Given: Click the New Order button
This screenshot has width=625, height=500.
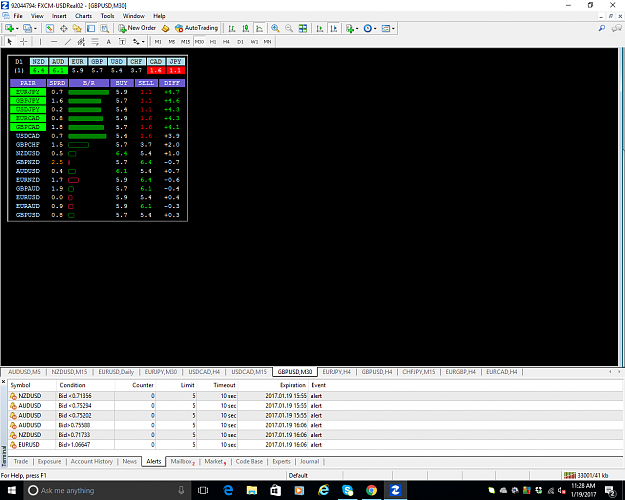Looking at the screenshot, I should pyautogui.click(x=137, y=28).
